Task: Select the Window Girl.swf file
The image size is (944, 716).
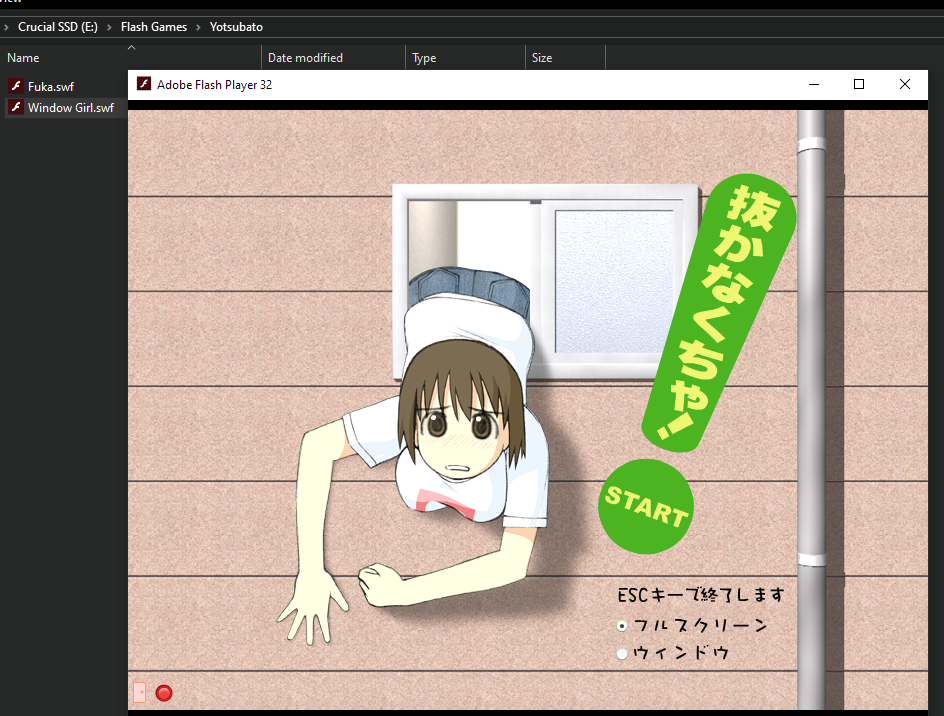Action: (70, 108)
